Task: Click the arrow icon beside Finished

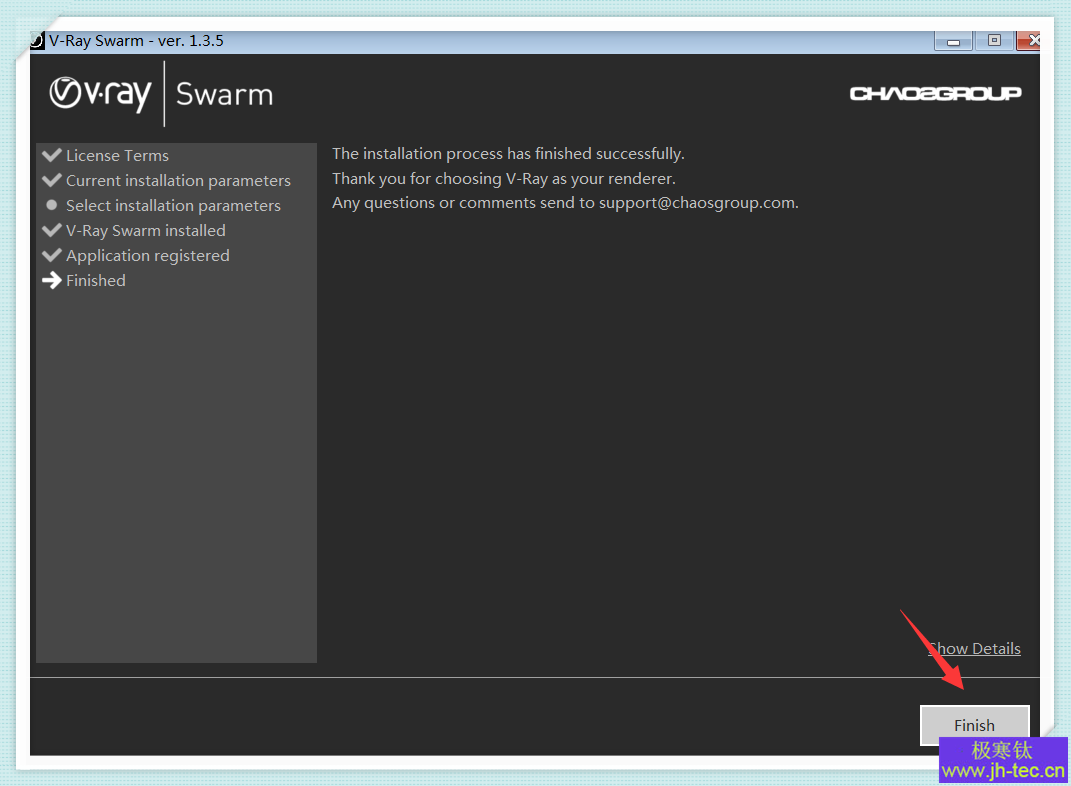Action: click(52, 280)
